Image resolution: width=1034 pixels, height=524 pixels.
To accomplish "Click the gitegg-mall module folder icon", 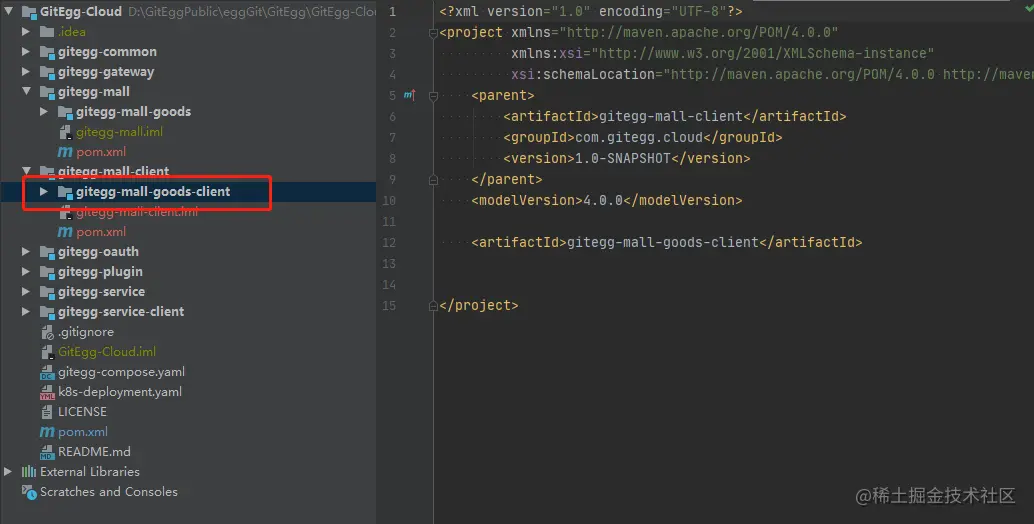I will point(47,92).
